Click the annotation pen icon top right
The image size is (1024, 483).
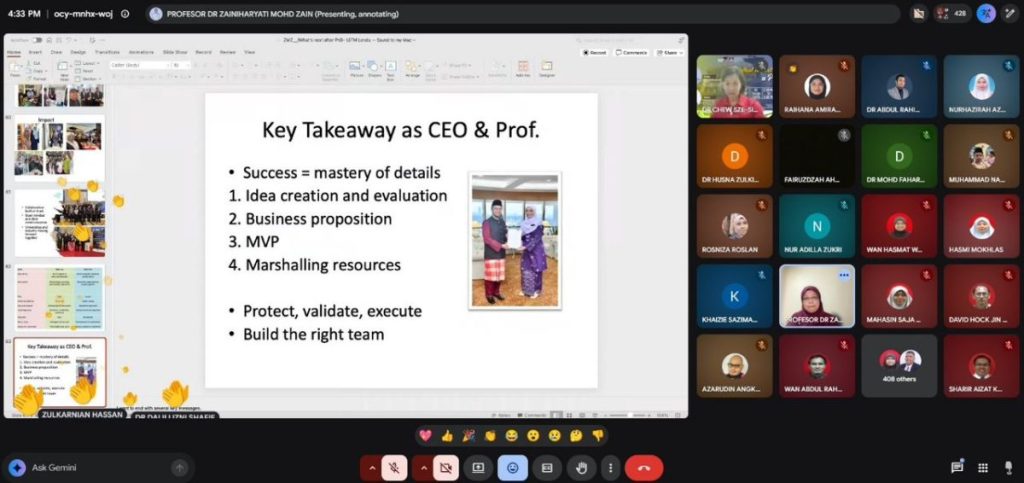point(1010,14)
